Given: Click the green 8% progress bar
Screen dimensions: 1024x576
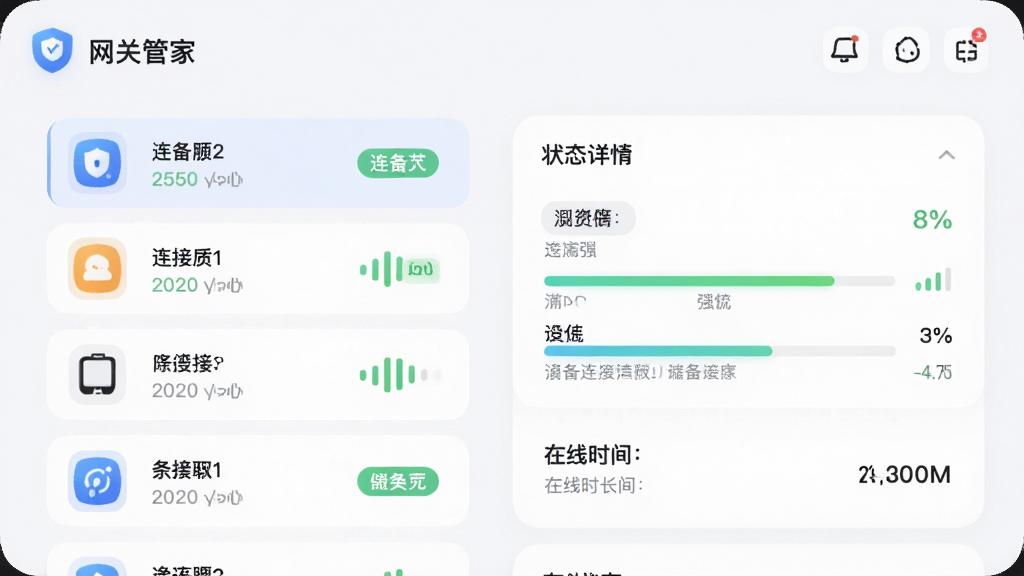Looking at the screenshot, I should pos(719,281).
